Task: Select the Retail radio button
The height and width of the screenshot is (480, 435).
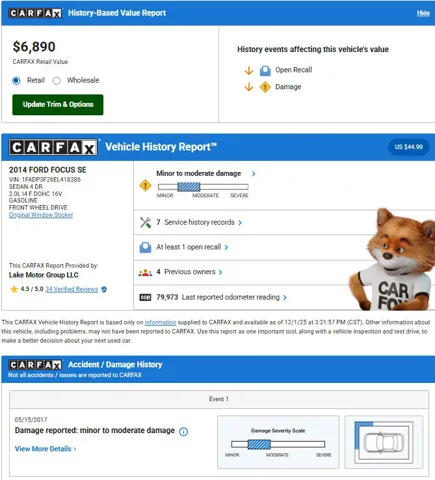Action: coord(16,81)
